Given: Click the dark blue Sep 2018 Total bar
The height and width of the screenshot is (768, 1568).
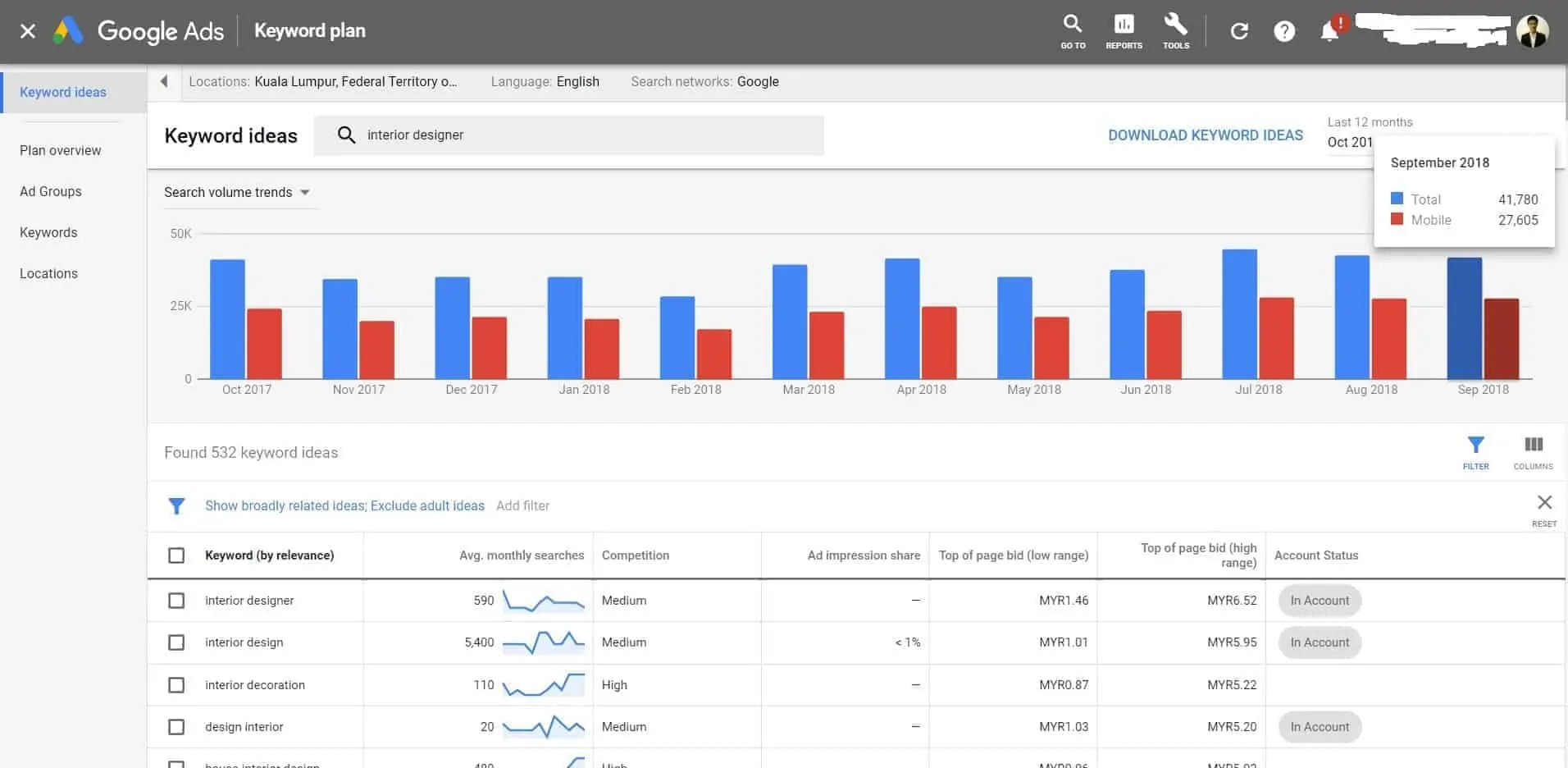Looking at the screenshot, I should (1464, 318).
